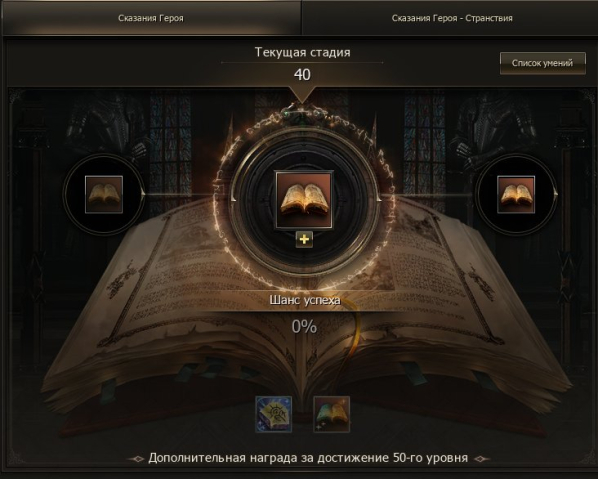
Task: Click arrow on the left stage circle
Action: click(x=143, y=194)
